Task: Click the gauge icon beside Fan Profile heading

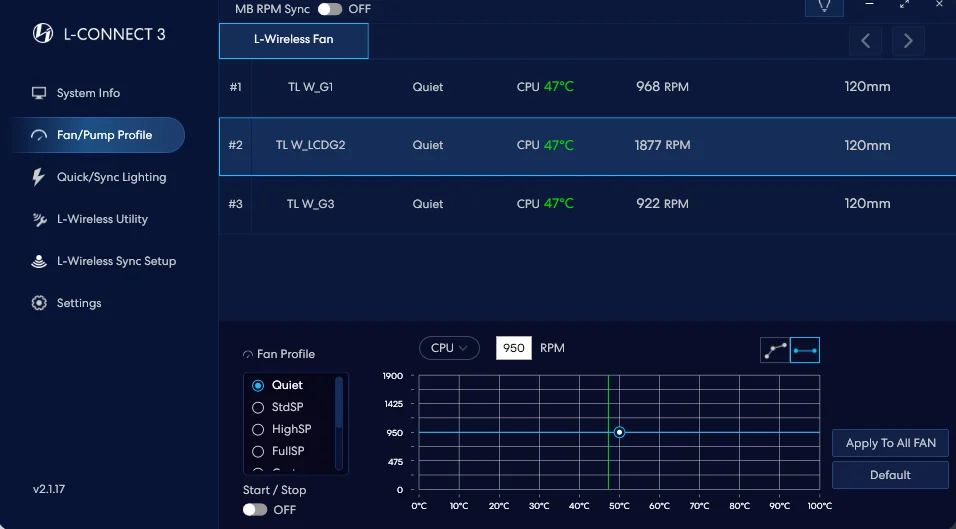Action: pyautogui.click(x=248, y=354)
